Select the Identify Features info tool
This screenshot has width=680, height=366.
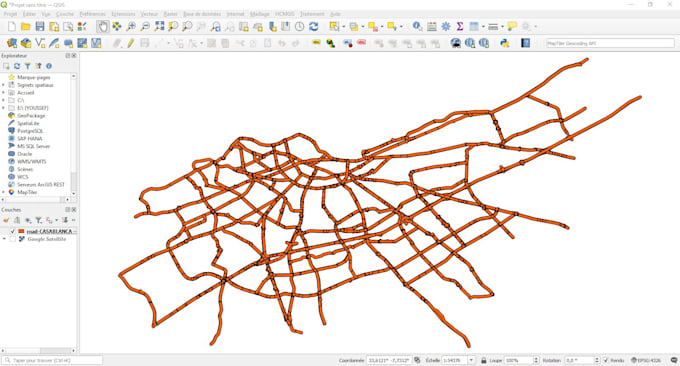coord(417,27)
